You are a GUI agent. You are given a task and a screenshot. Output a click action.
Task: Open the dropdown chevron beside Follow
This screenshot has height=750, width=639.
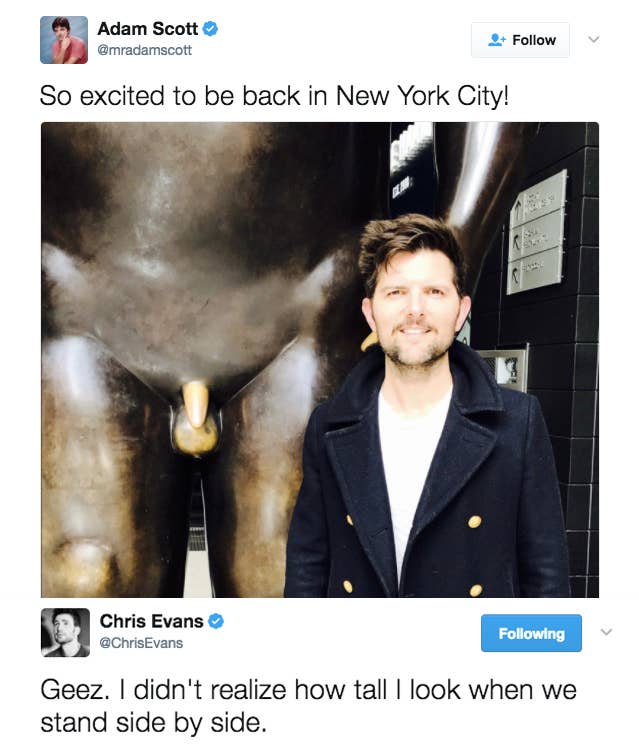594,39
